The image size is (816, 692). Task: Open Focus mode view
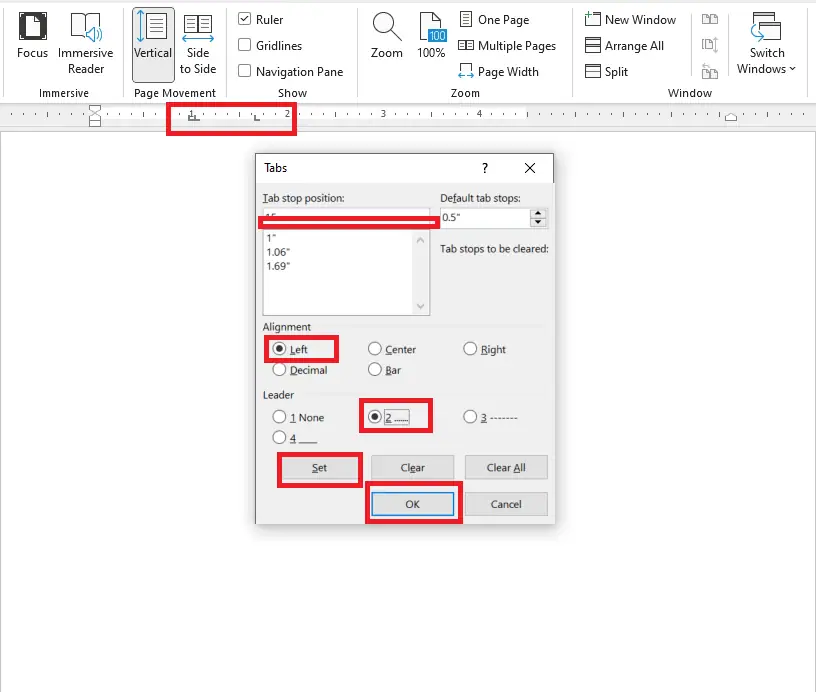pyautogui.click(x=32, y=40)
